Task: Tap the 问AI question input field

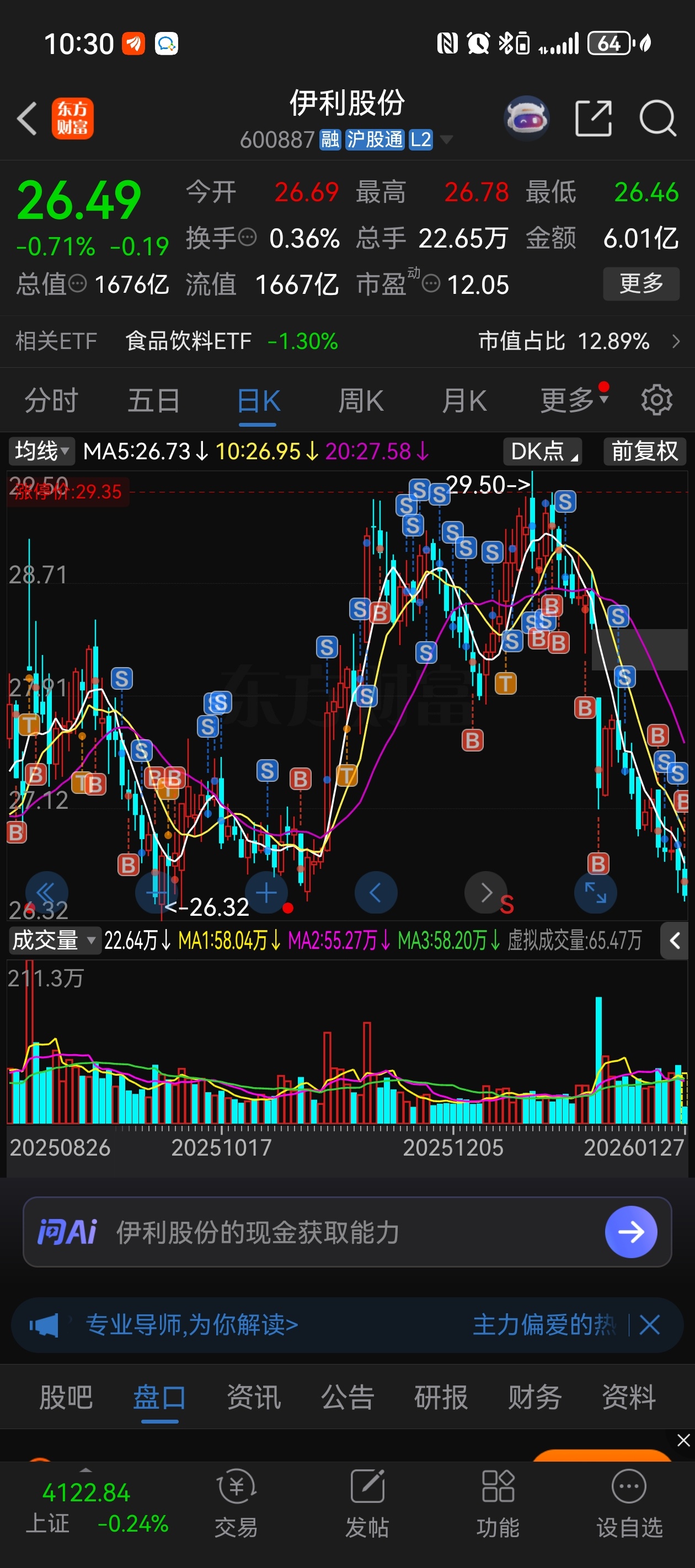Action: pos(347,1231)
